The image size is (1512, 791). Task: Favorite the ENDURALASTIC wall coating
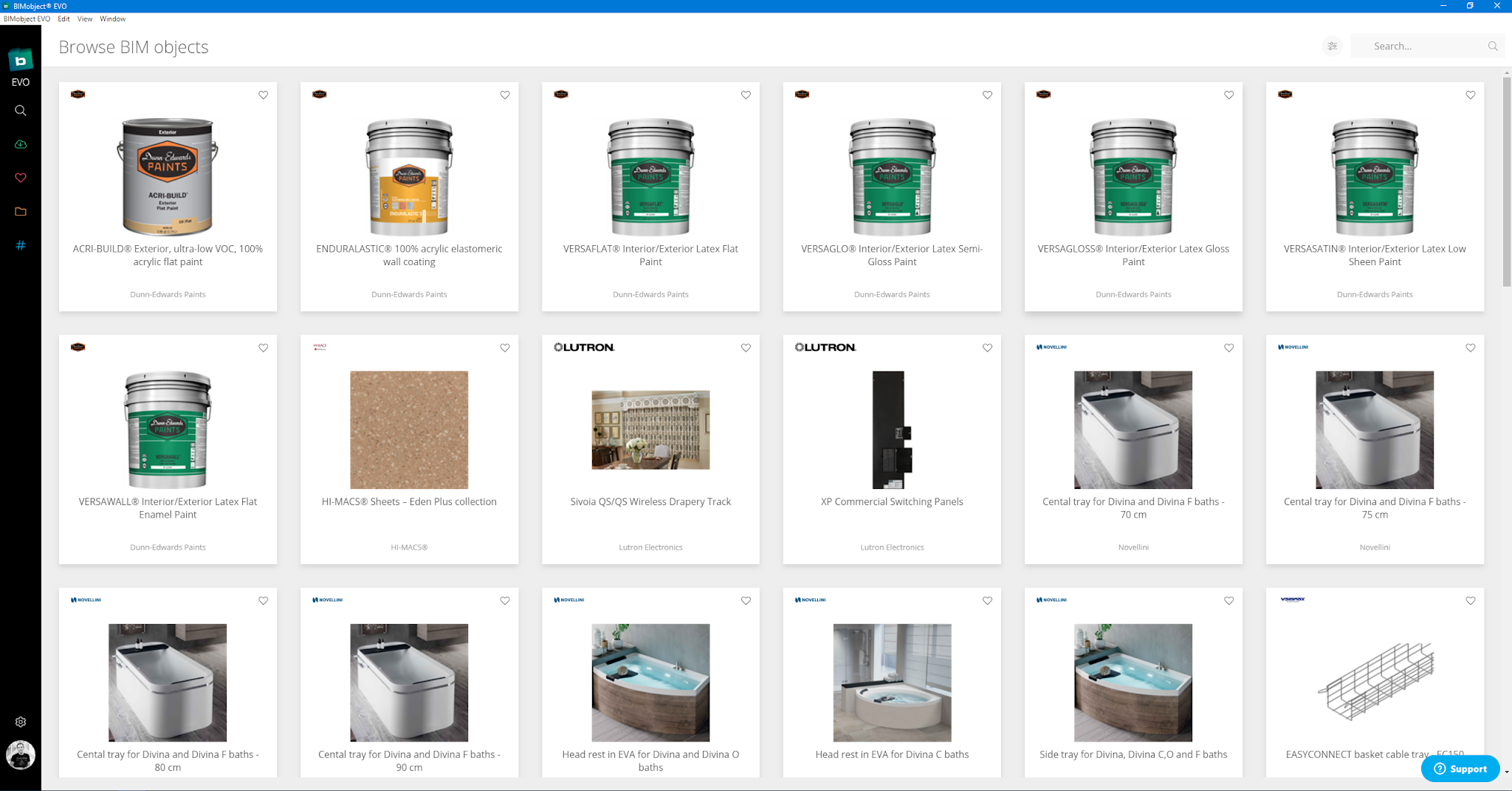tap(505, 95)
